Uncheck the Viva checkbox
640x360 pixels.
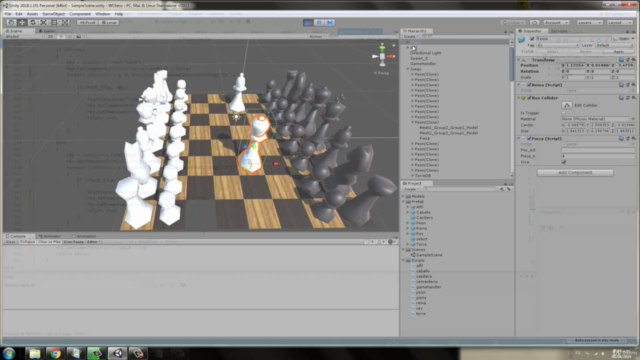point(564,162)
